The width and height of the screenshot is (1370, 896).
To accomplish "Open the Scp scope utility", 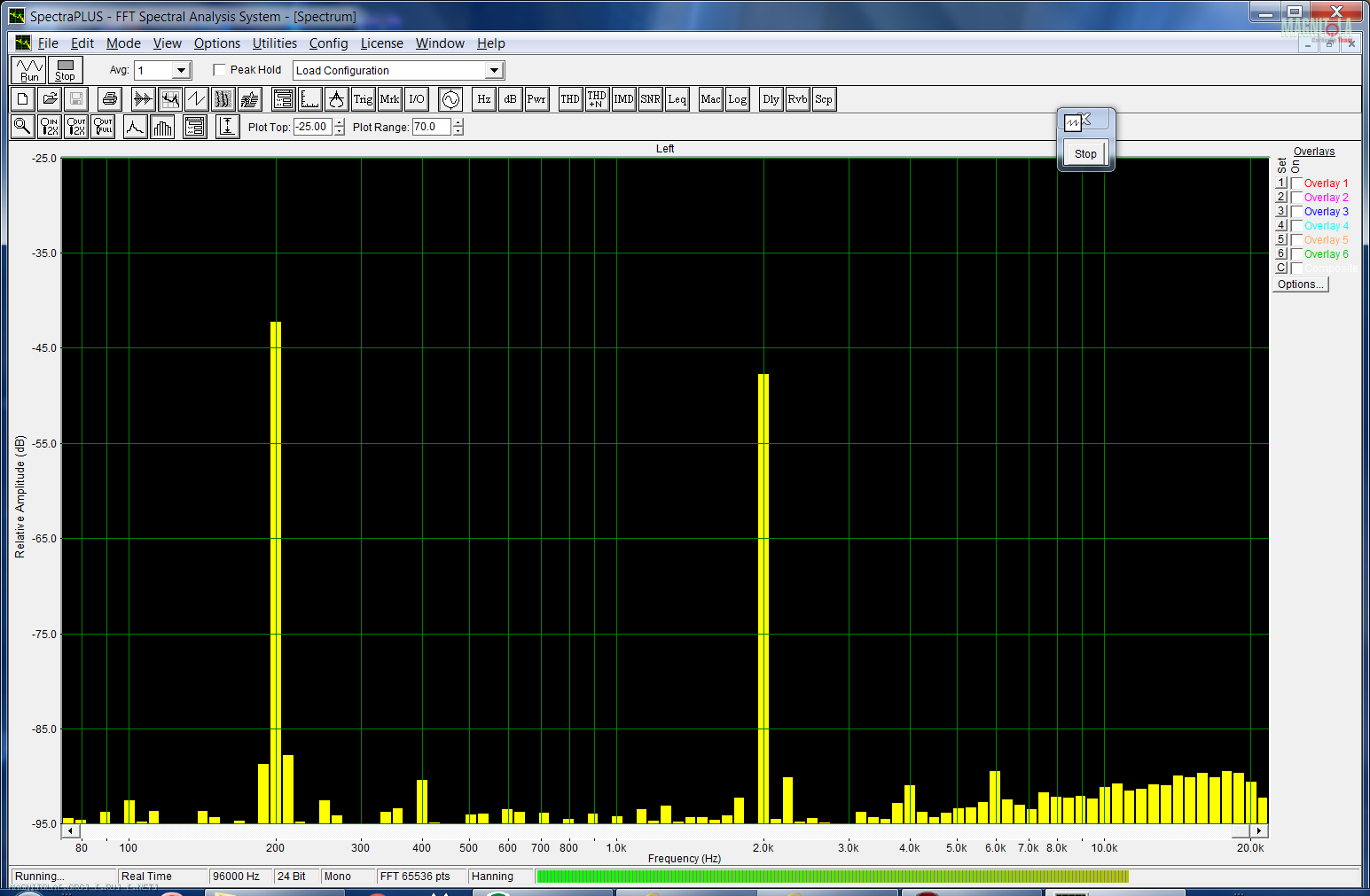I will tap(824, 99).
